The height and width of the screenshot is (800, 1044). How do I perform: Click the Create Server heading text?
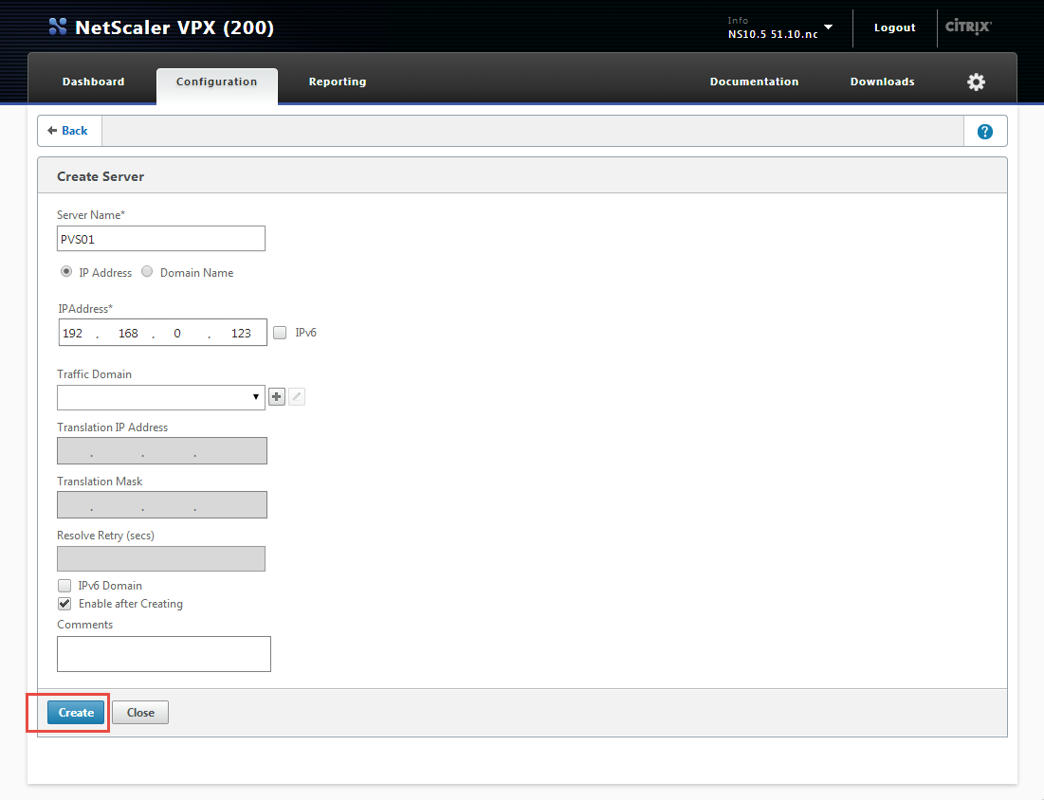[101, 176]
